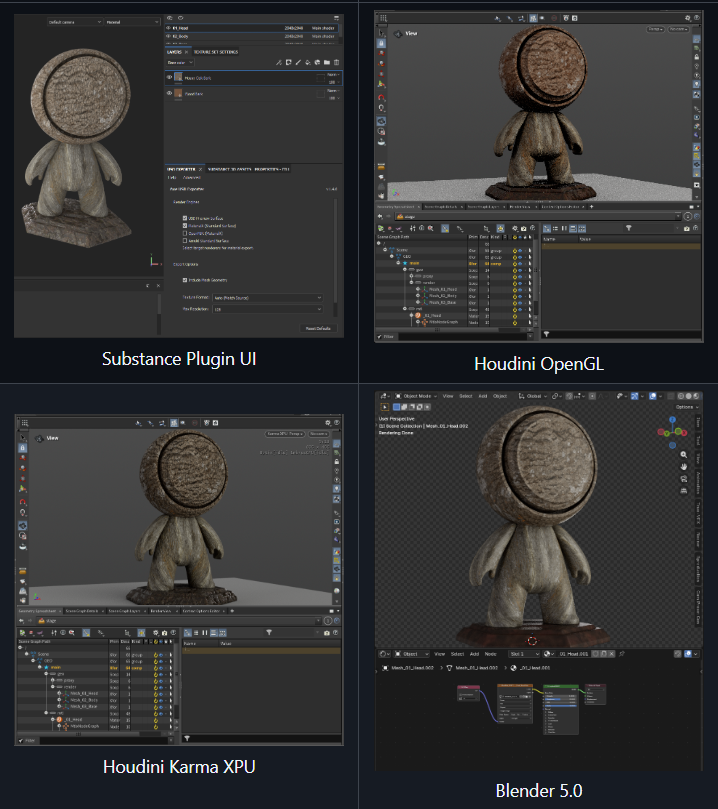The width and height of the screenshot is (718, 809).
Task: Toggle USD Preview Surface checkbox in Substance exporter
Action: [185, 218]
